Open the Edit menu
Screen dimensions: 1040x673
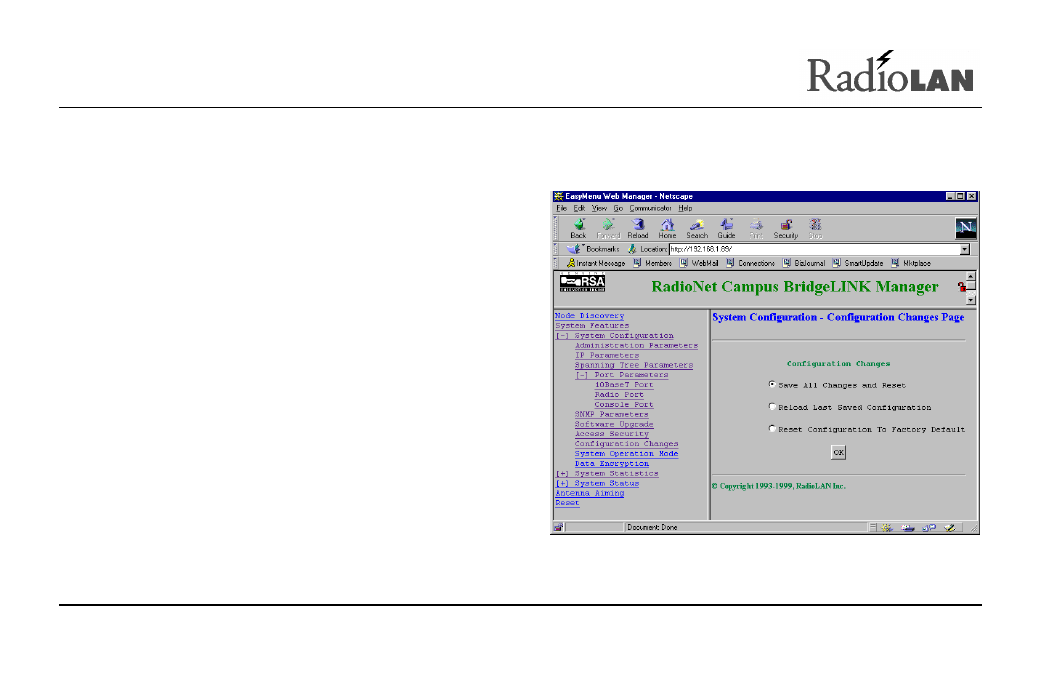coord(579,208)
